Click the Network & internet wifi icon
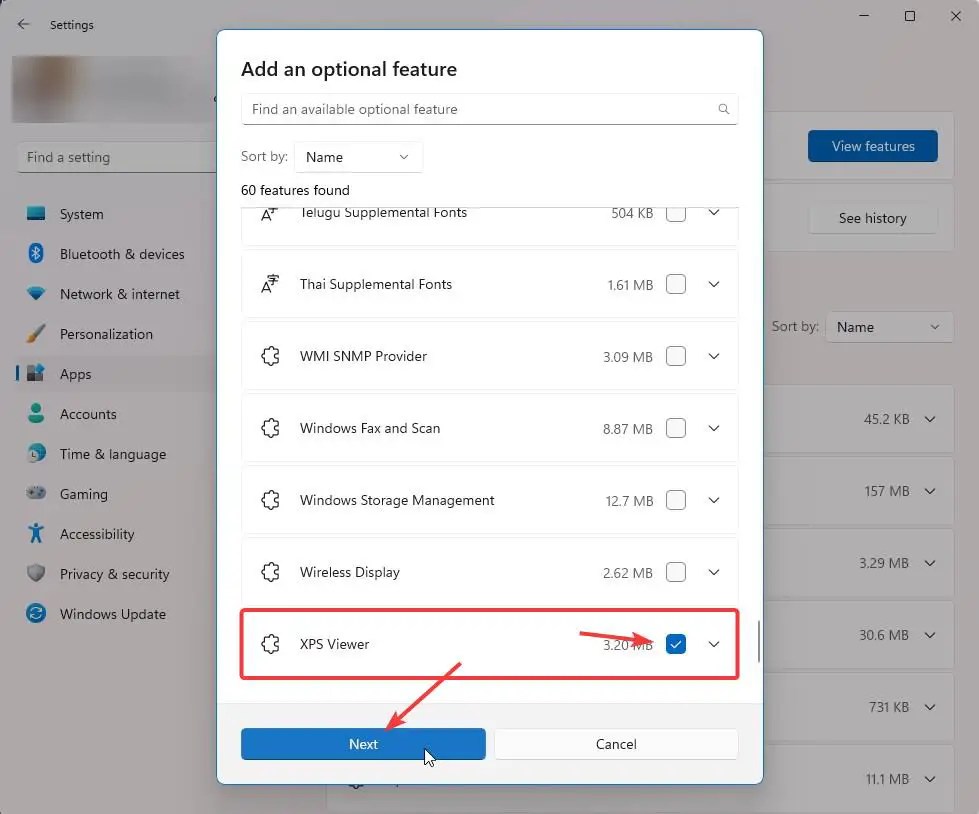 click(36, 294)
